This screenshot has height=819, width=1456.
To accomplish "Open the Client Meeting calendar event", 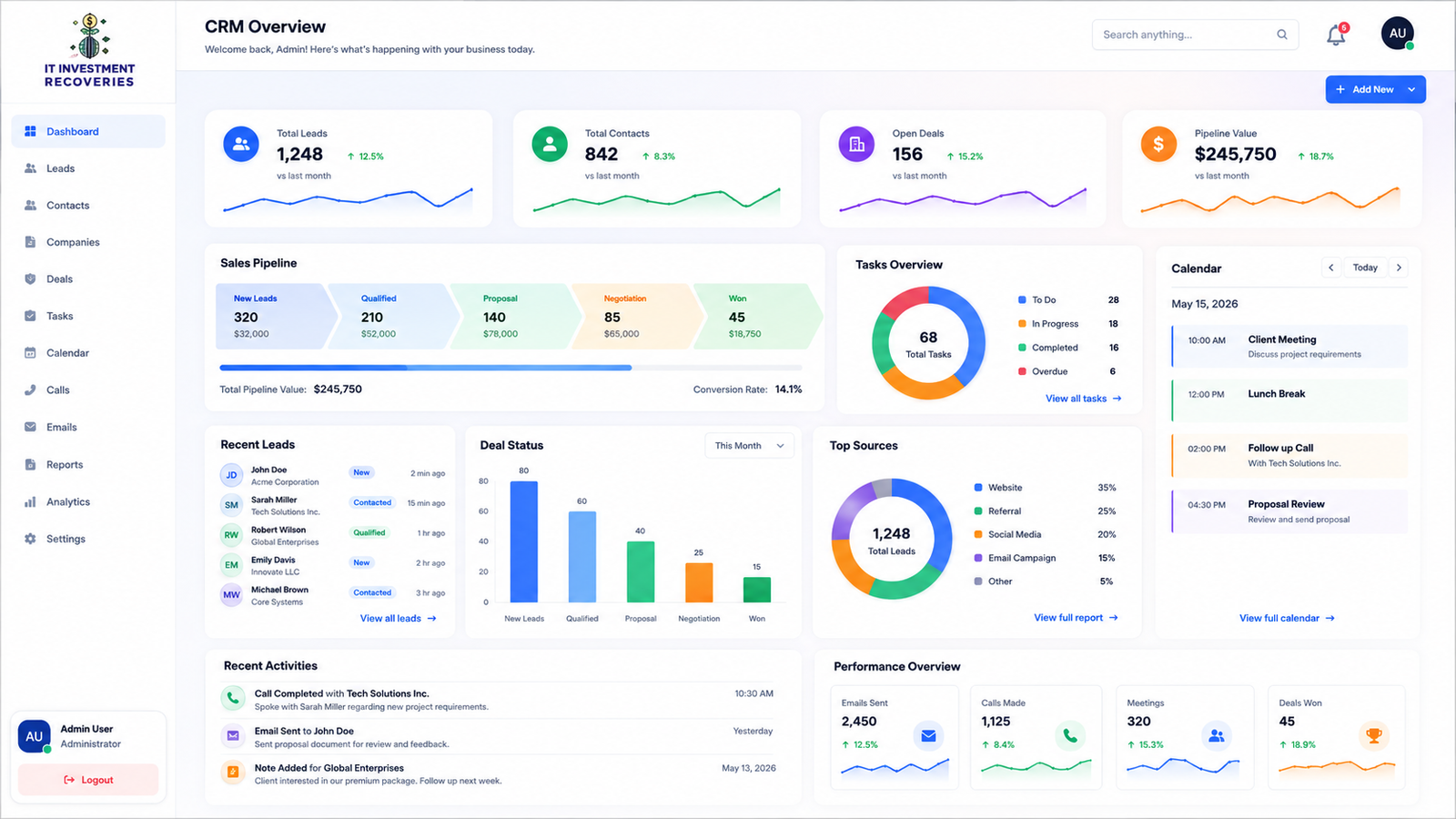I will (x=1289, y=347).
